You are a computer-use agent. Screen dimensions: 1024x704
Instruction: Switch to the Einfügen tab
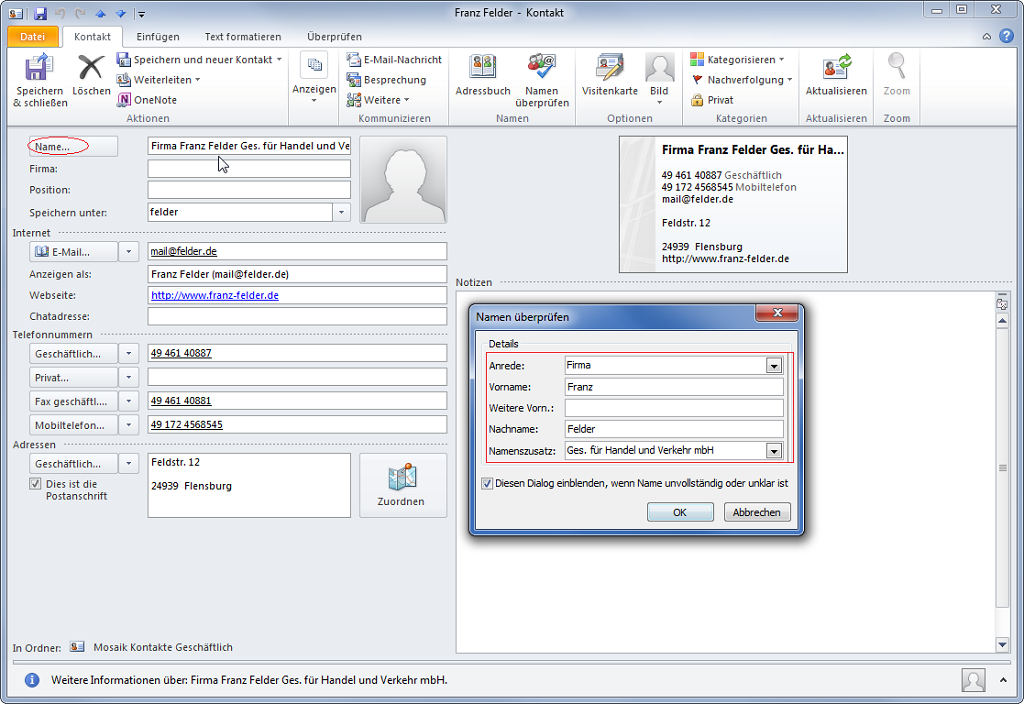[158, 37]
